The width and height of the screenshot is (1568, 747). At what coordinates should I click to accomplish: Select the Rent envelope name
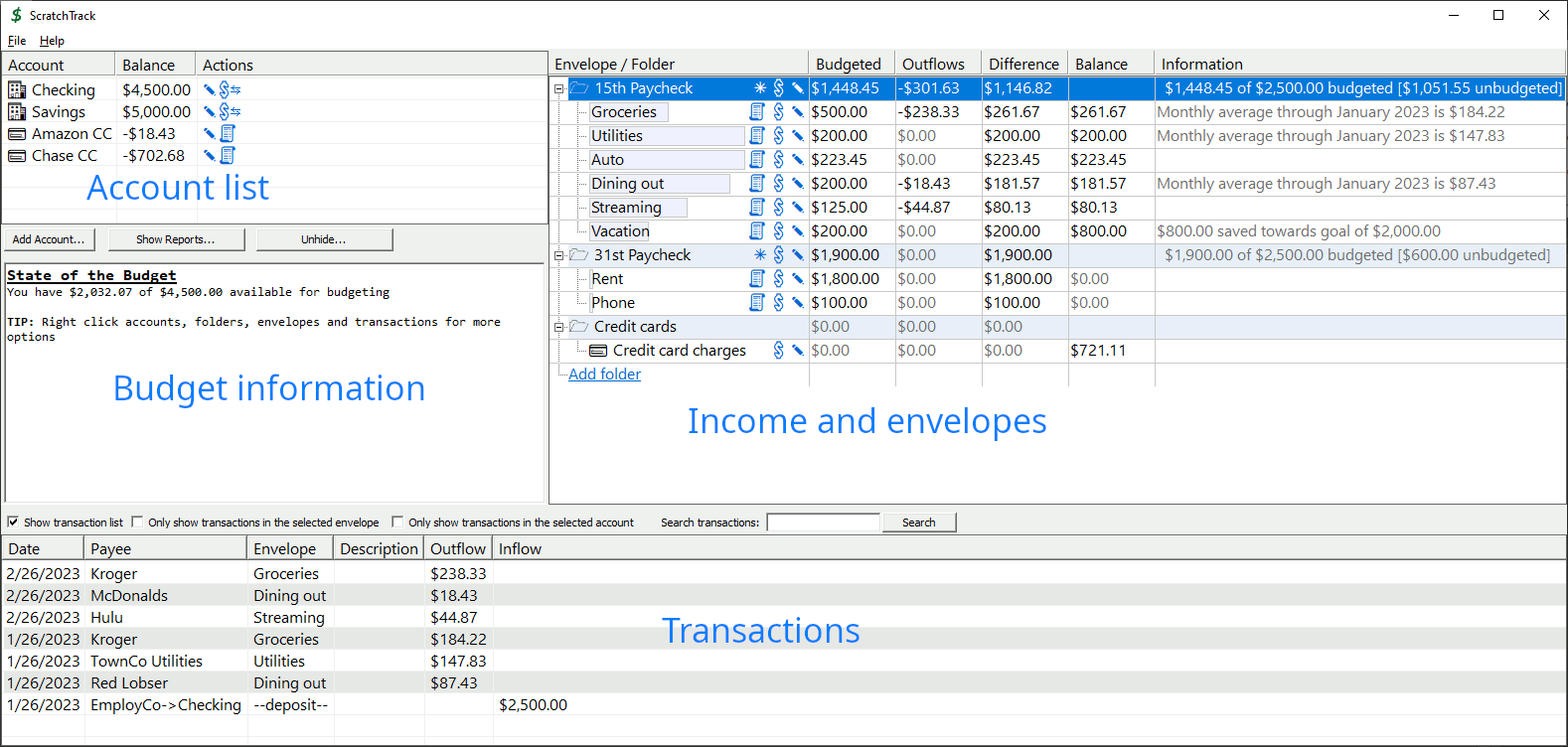click(x=607, y=279)
